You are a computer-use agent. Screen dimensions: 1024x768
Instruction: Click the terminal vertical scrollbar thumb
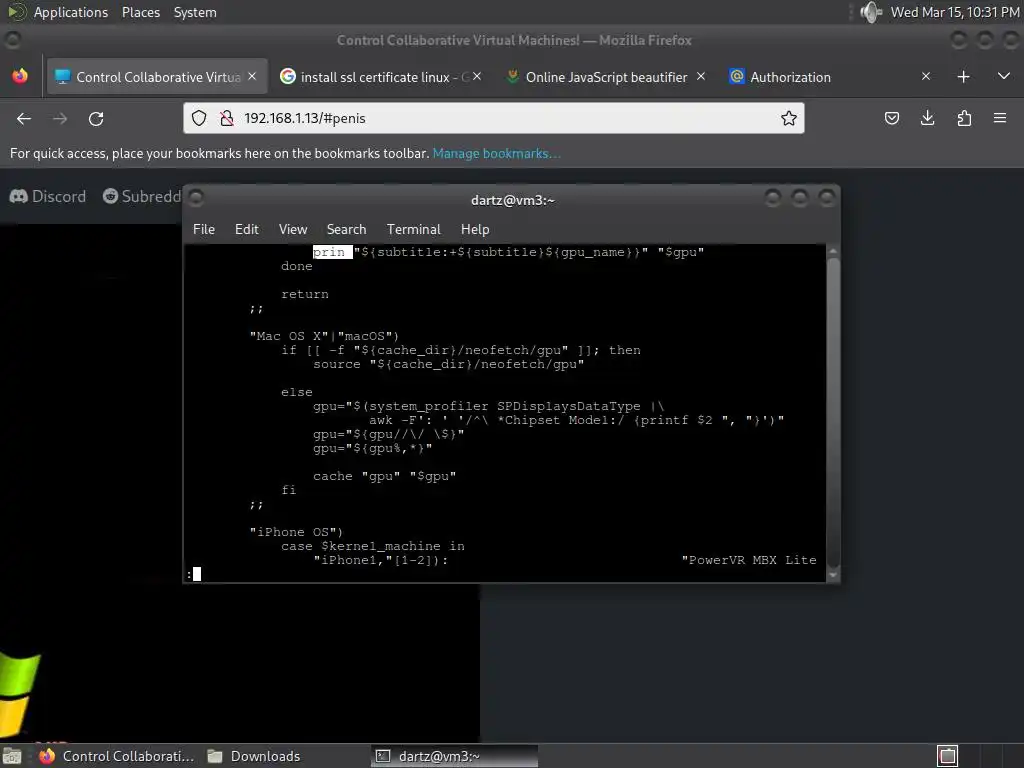[833, 411]
